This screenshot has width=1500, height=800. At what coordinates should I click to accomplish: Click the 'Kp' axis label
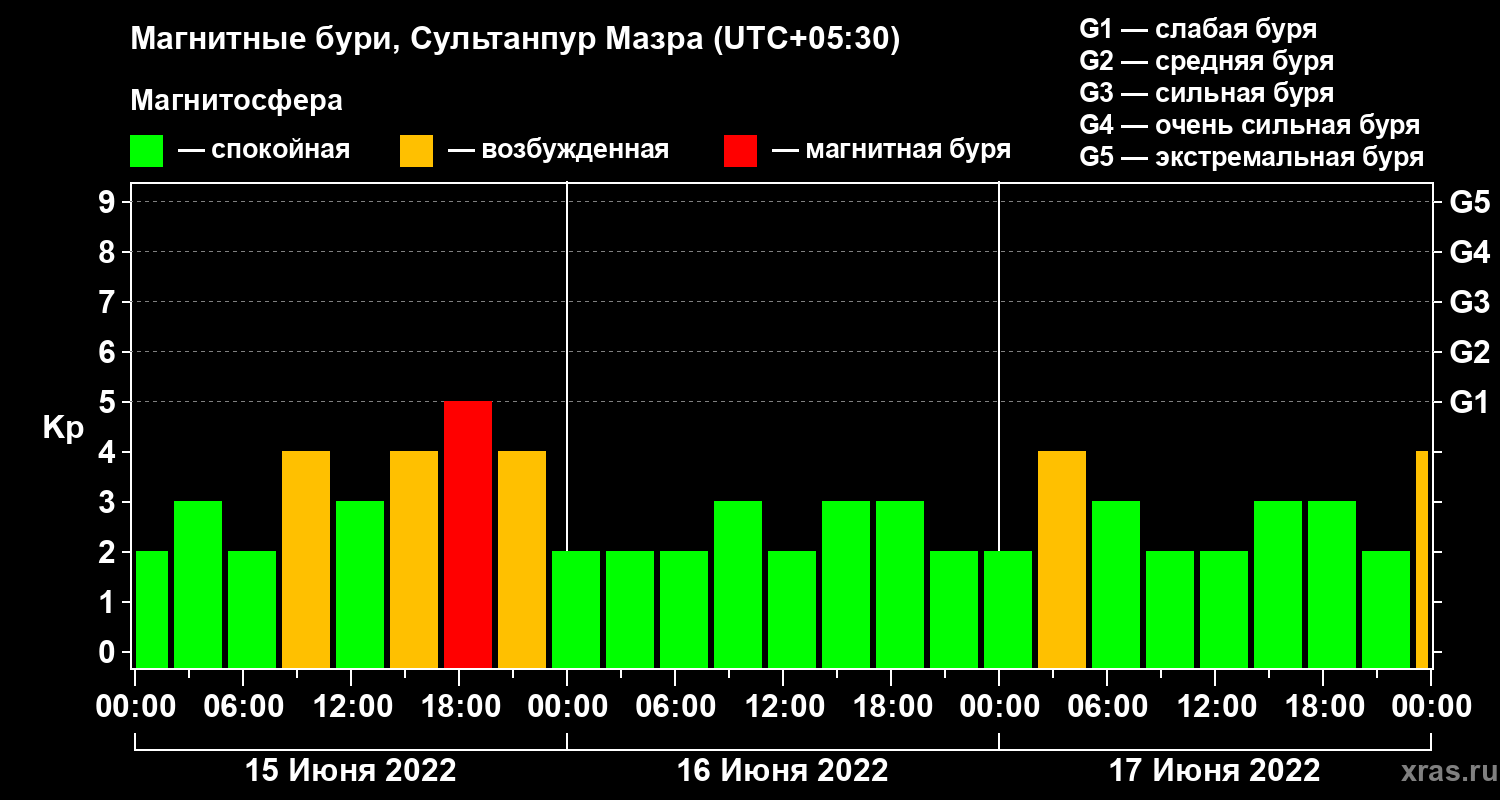point(63,427)
